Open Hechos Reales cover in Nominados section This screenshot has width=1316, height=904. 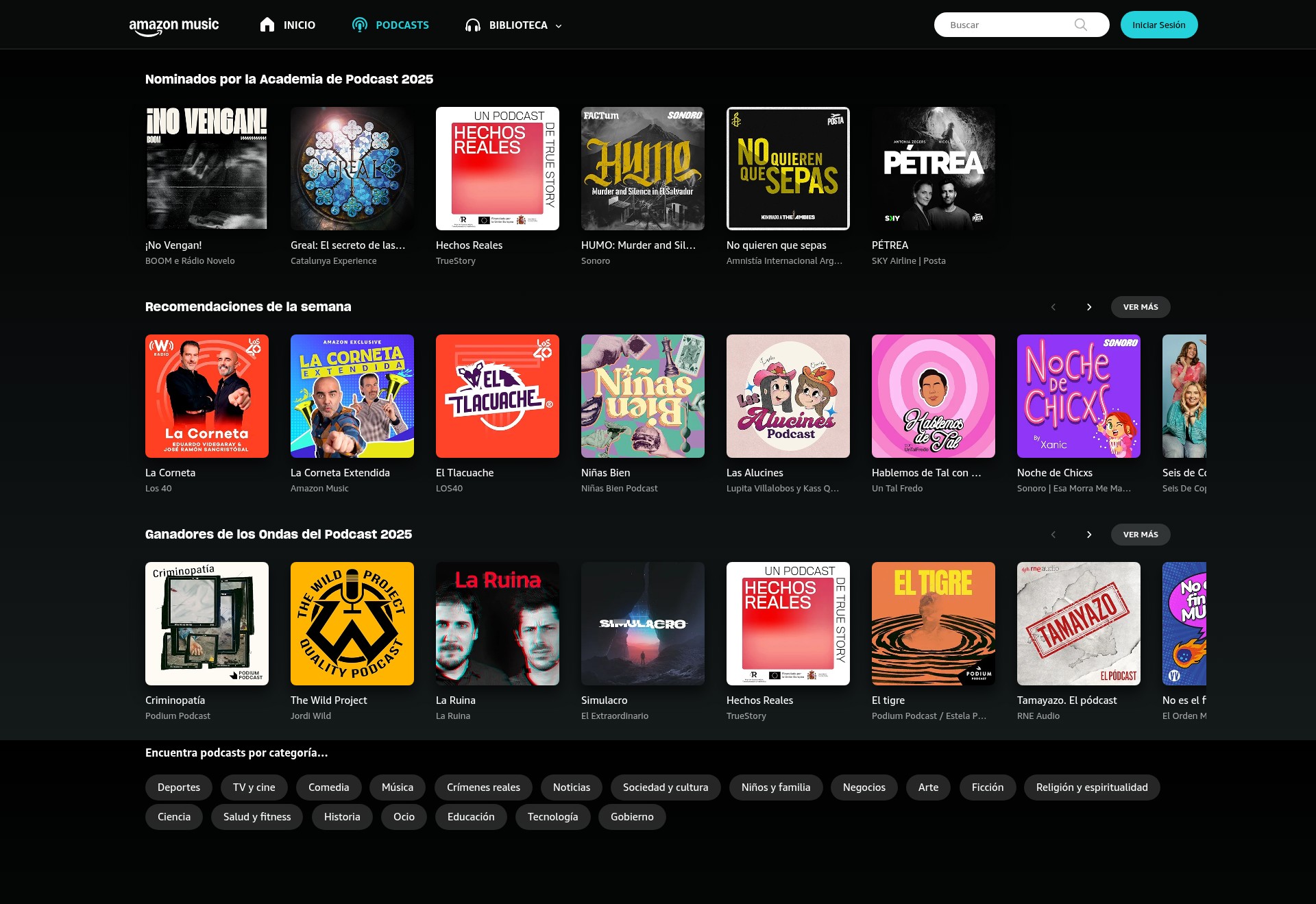[x=498, y=169]
